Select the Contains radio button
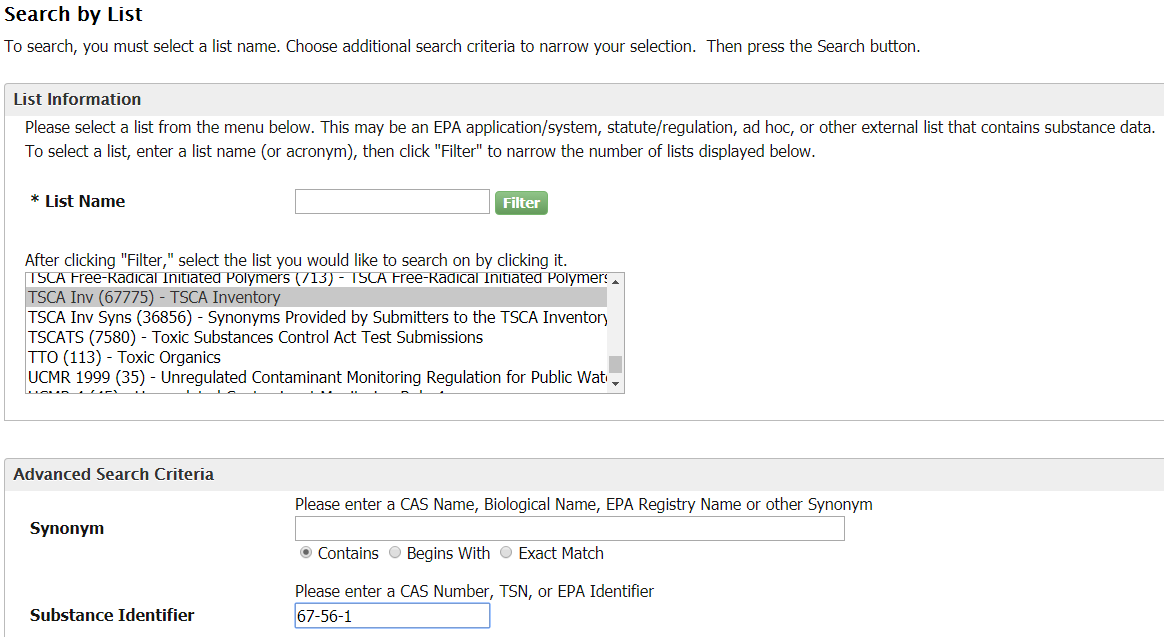The image size is (1164, 637). pos(306,553)
